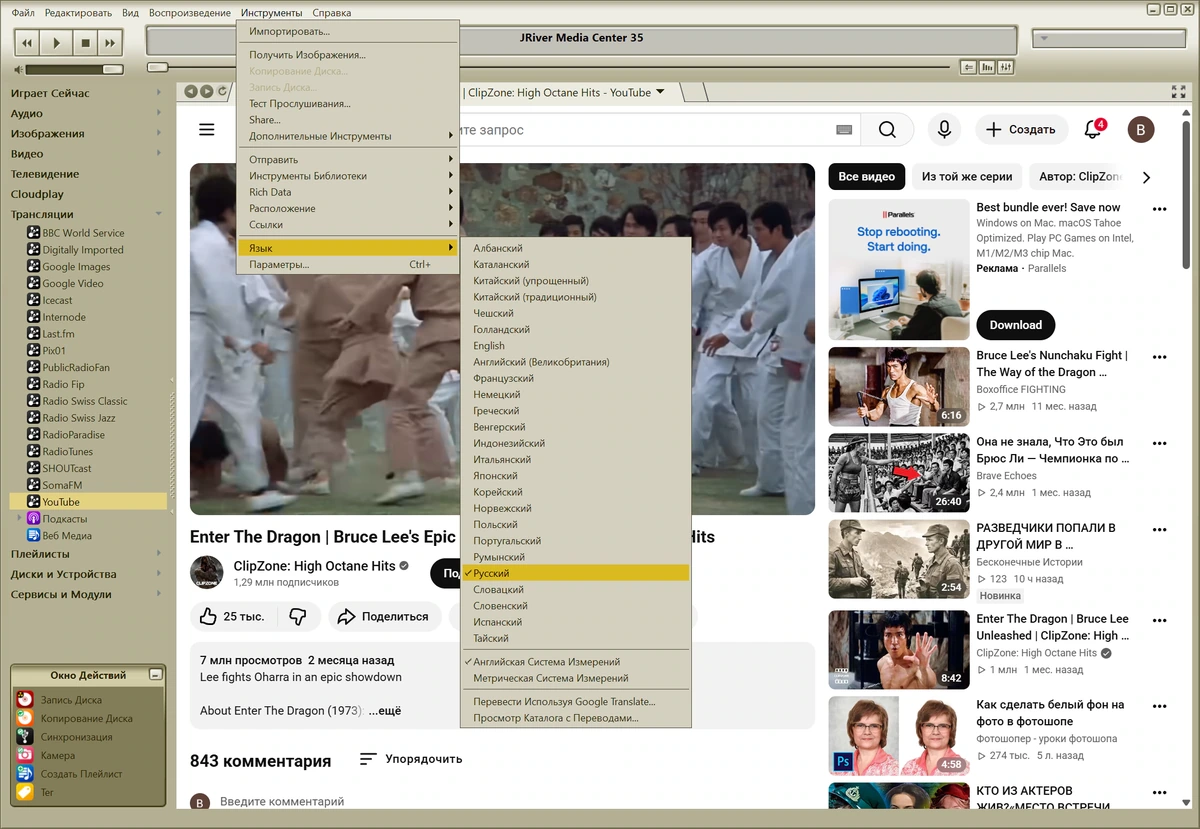Dislike the video with thumbs down
The height and width of the screenshot is (829, 1200).
coord(297,617)
